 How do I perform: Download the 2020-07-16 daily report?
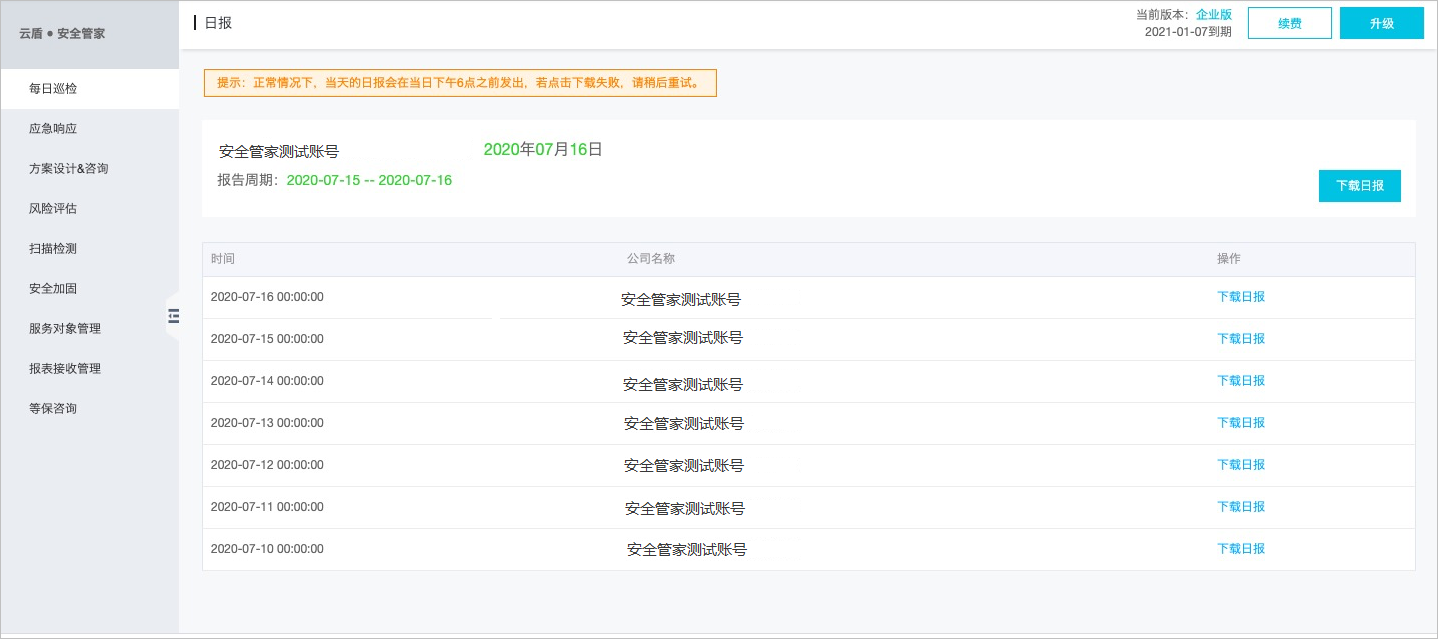pyautogui.click(x=1241, y=296)
